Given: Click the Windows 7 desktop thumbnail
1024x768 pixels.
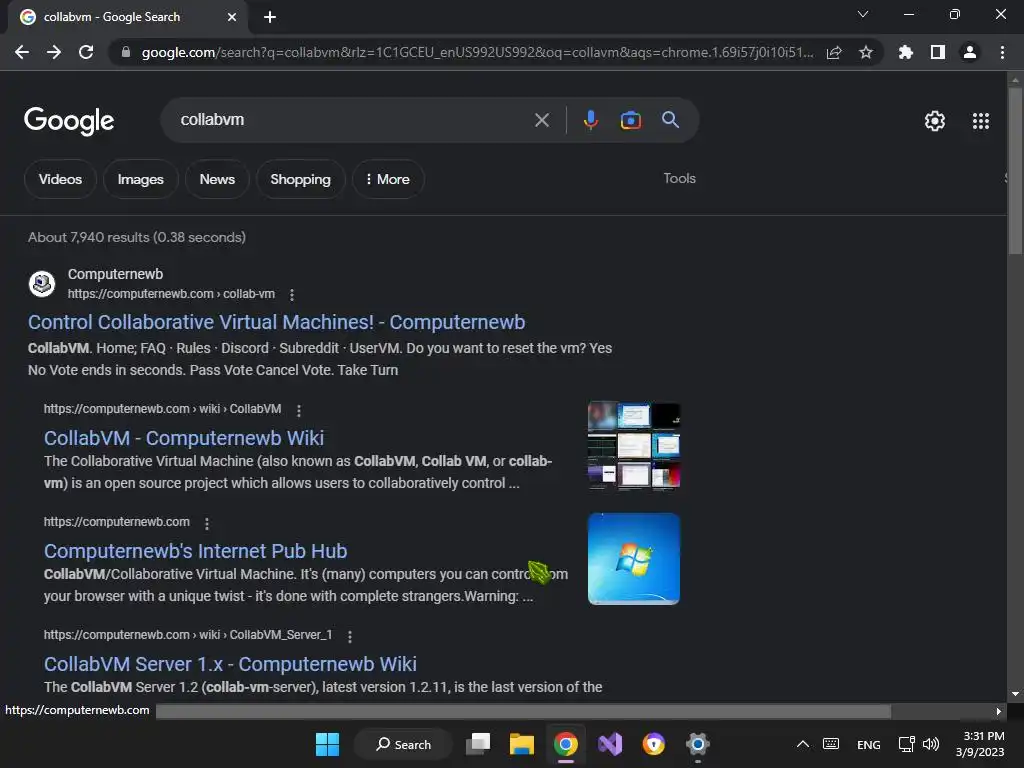Looking at the screenshot, I should click(x=633, y=559).
